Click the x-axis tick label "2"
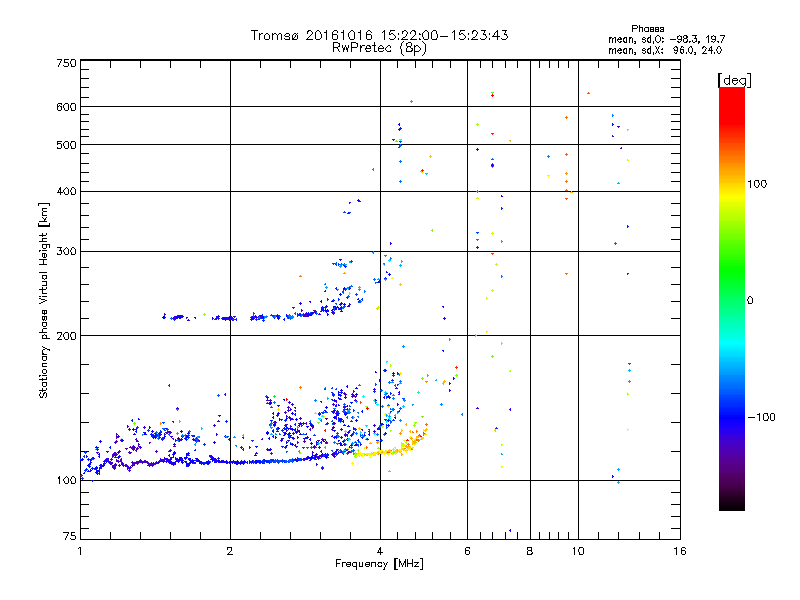The height and width of the screenshot is (600, 800). point(230,551)
